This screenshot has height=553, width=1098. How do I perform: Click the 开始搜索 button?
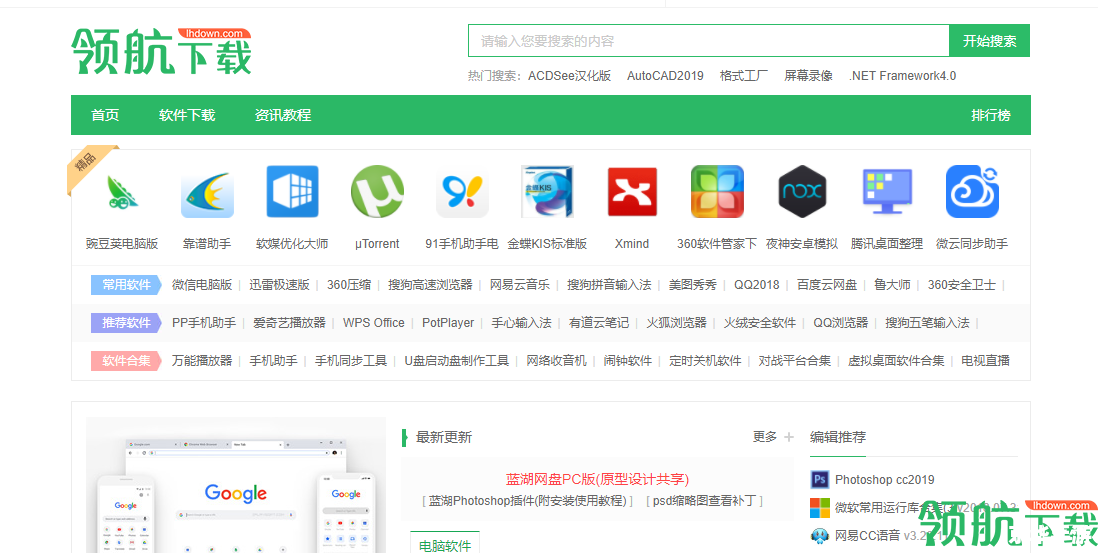coord(989,41)
